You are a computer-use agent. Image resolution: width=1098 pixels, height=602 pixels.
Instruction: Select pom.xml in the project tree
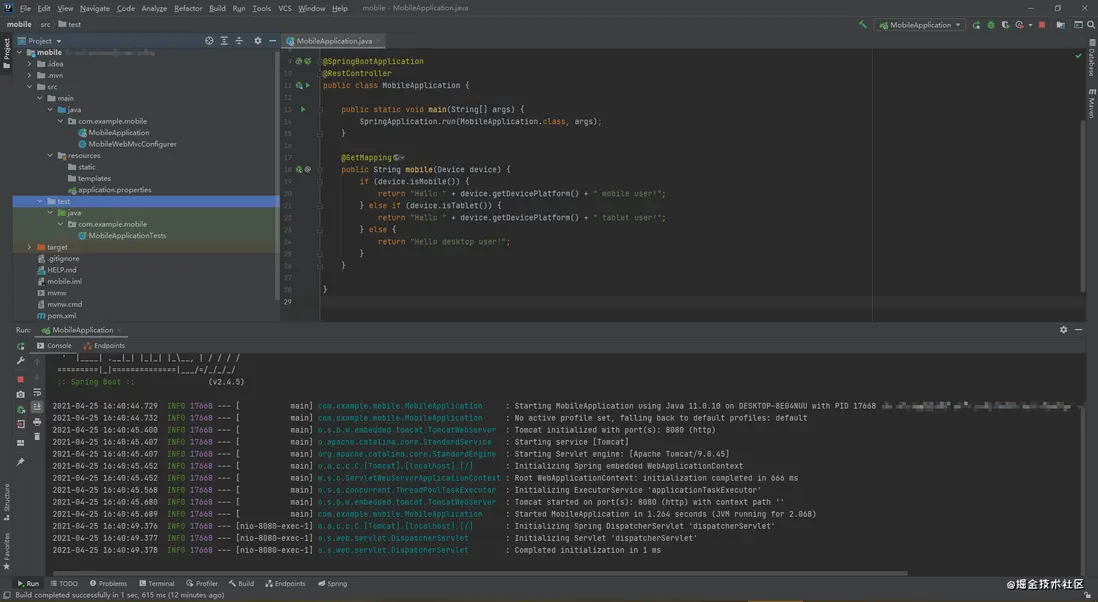[62, 316]
